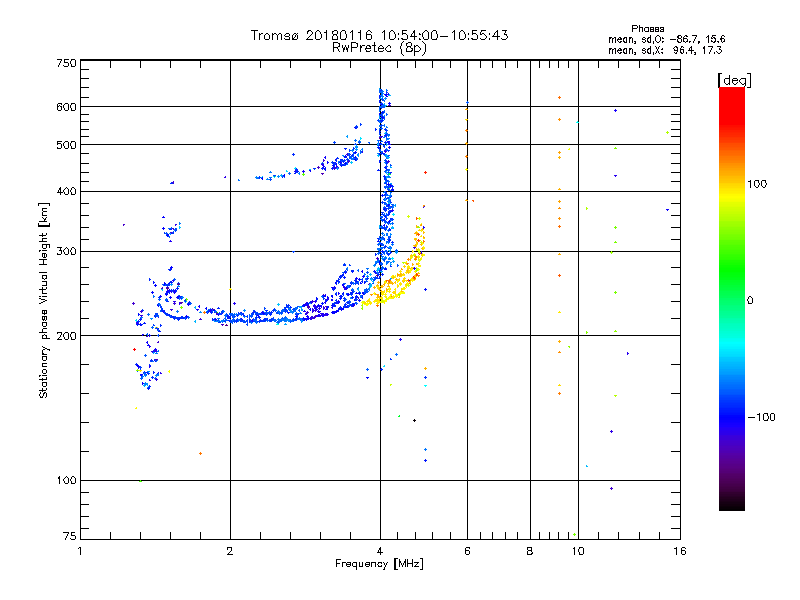Image resolution: width=800 pixels, height=600 pixels.
Task: Click the 16 tick label on the frequency axis
Action: (680, 551)
